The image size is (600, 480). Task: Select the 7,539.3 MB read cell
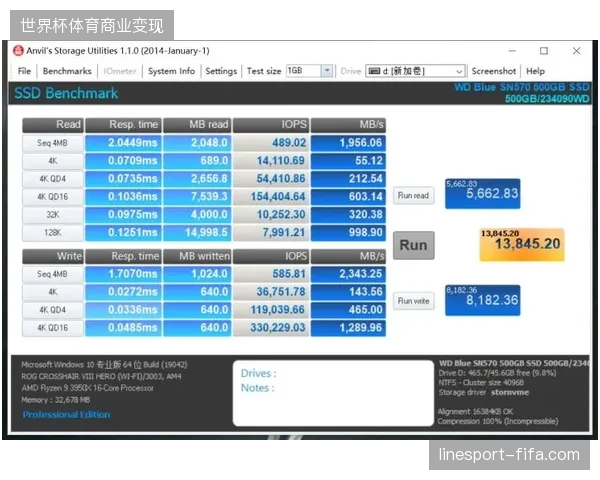pyautogui.click(x=197, y=197)
